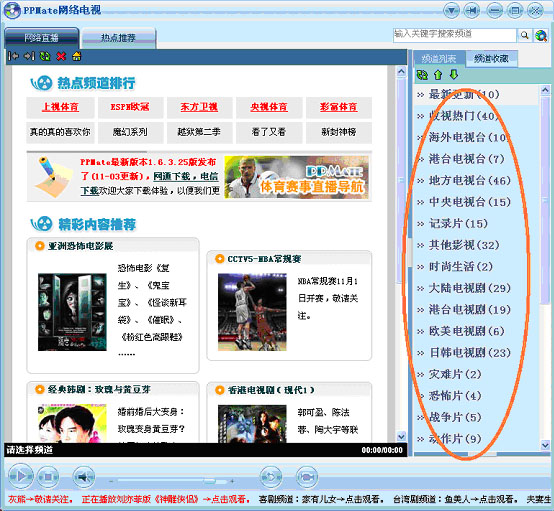Stop playback with the stop button

pyautogui.click(x=48, y=477)
